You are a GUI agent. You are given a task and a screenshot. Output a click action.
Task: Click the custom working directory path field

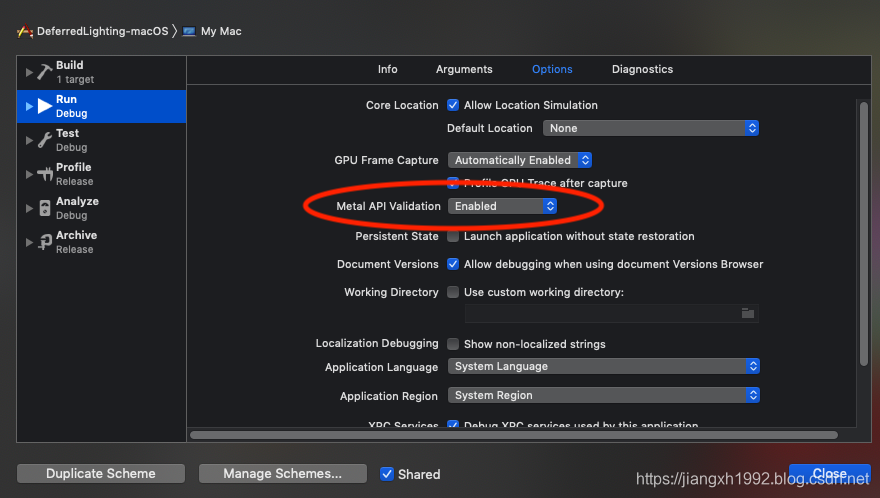coord(612,313)
